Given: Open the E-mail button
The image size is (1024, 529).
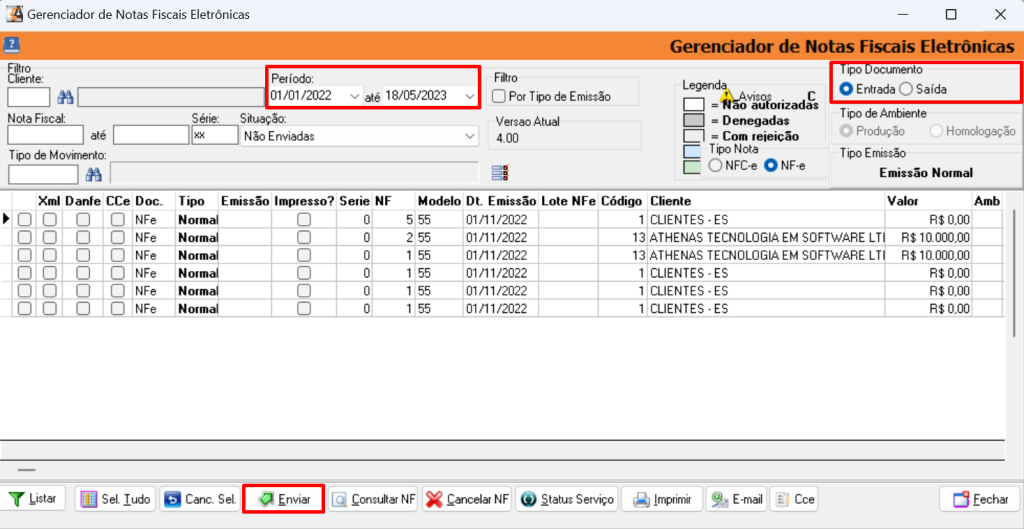Looking at the screenshot, I should coord(737,500).
